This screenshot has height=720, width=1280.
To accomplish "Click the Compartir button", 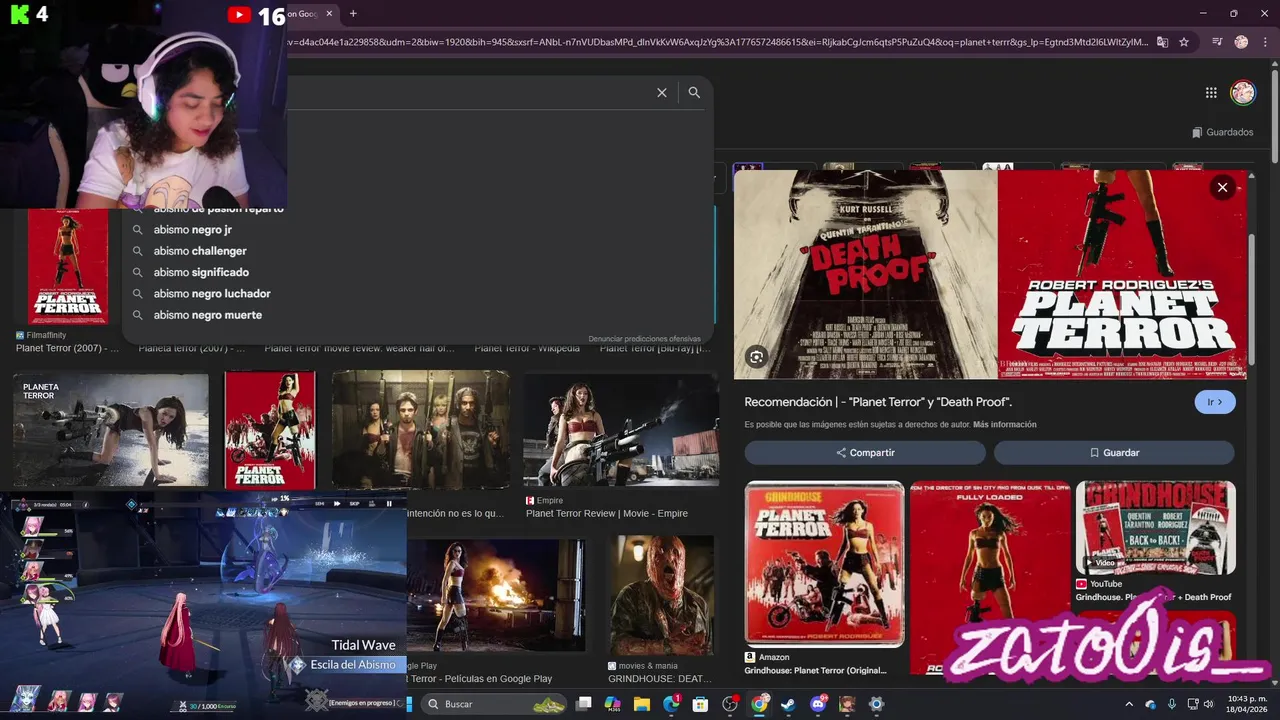I will (x=865, y=453).
